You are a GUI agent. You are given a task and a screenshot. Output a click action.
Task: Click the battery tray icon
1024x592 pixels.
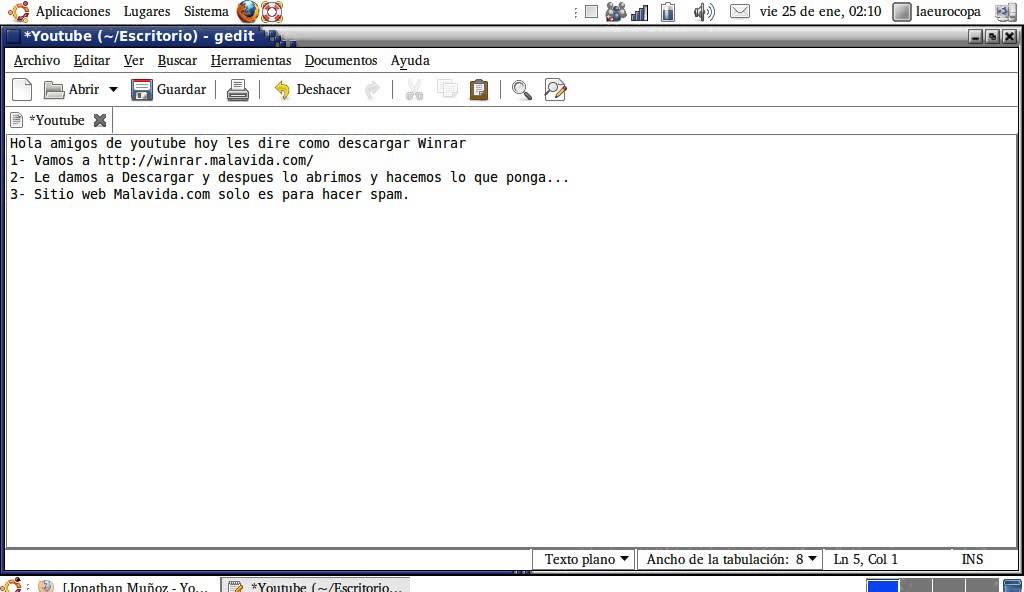tap(667, 12)
